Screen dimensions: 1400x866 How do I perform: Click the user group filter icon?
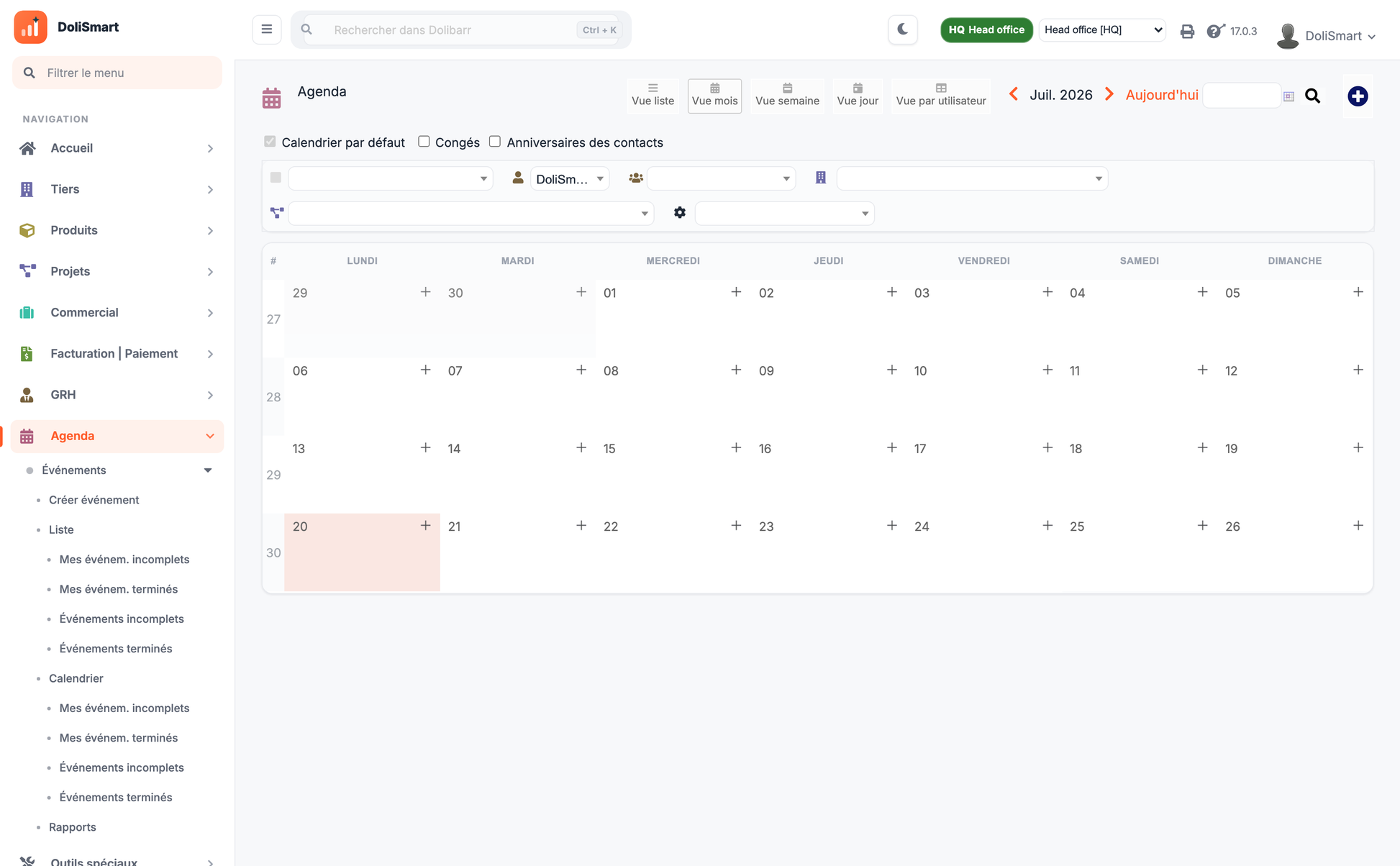(x=635, y=178)
